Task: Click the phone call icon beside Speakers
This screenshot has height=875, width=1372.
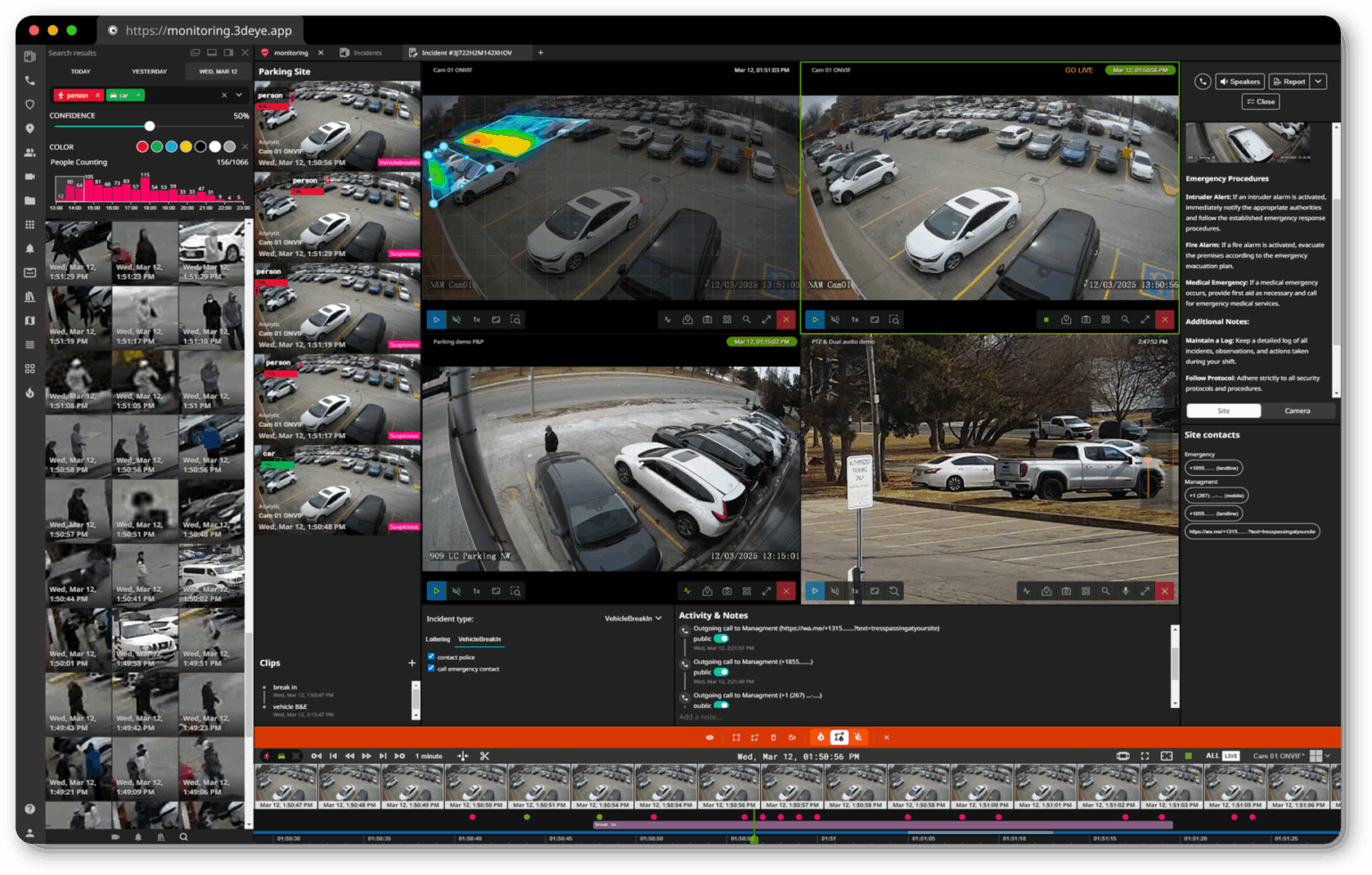Action: pyautogui.click(x=1202, y=81)
